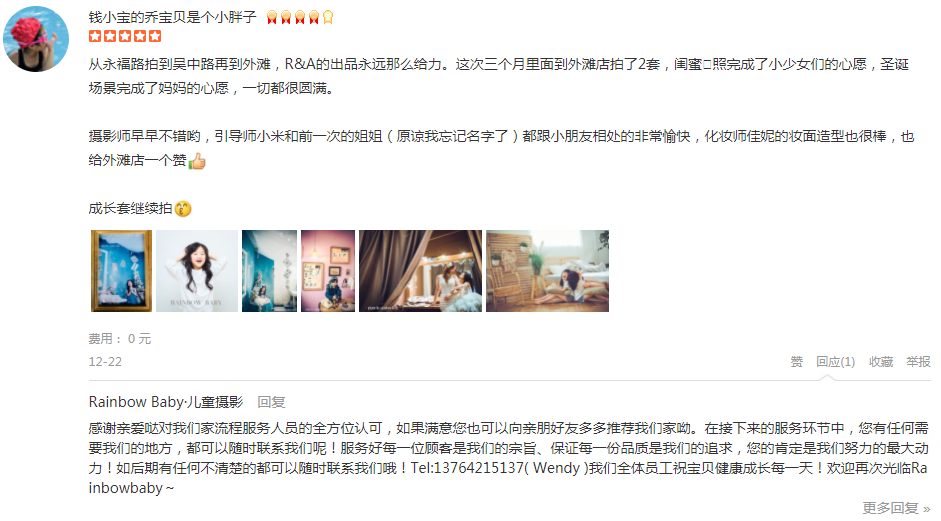Save the review using 收藏
Image resolution: width=941 pixels, height=521 pixels.
pos(881,361)
